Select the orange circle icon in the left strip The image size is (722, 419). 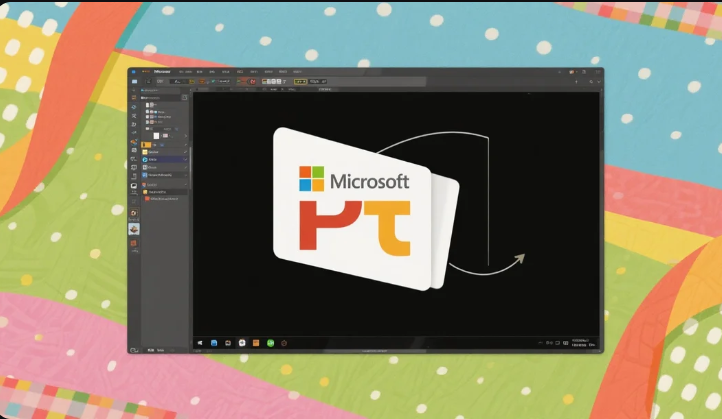[x=134, y=213]
